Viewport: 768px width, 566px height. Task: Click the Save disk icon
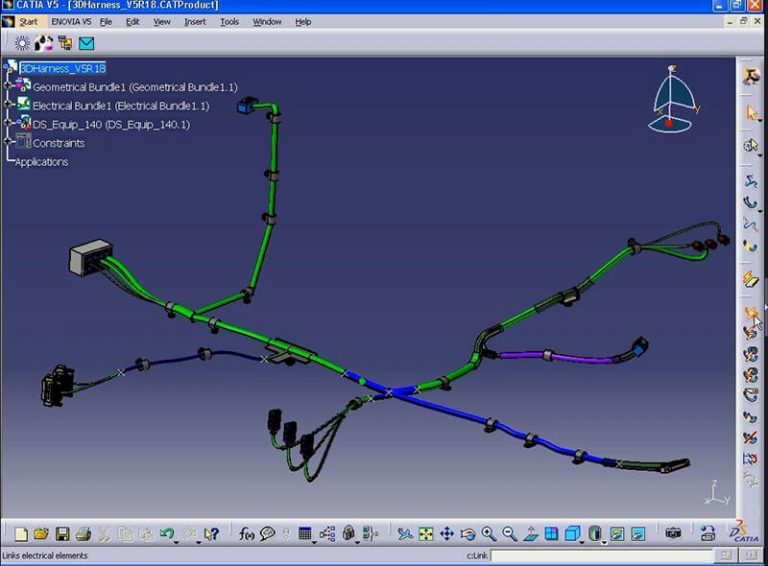coord(62,534)
